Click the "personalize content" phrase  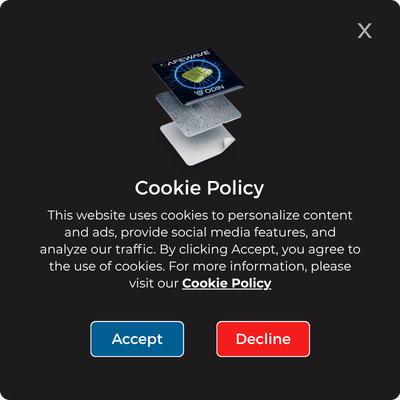tap(290, 215)
